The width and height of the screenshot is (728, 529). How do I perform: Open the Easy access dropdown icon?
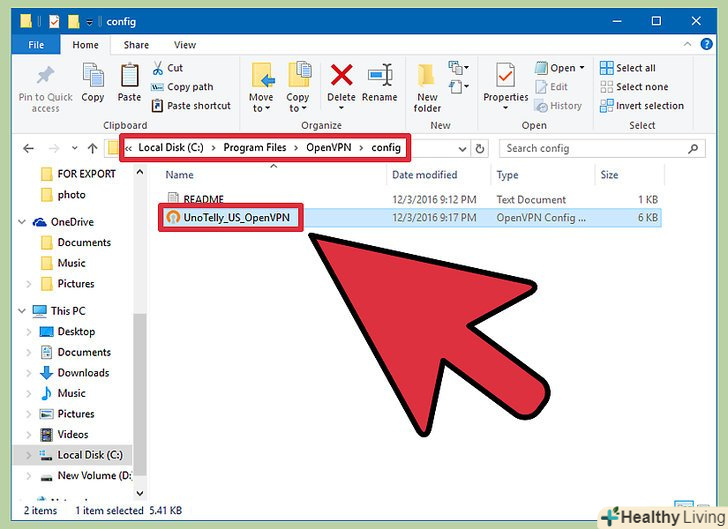(458, 86)
